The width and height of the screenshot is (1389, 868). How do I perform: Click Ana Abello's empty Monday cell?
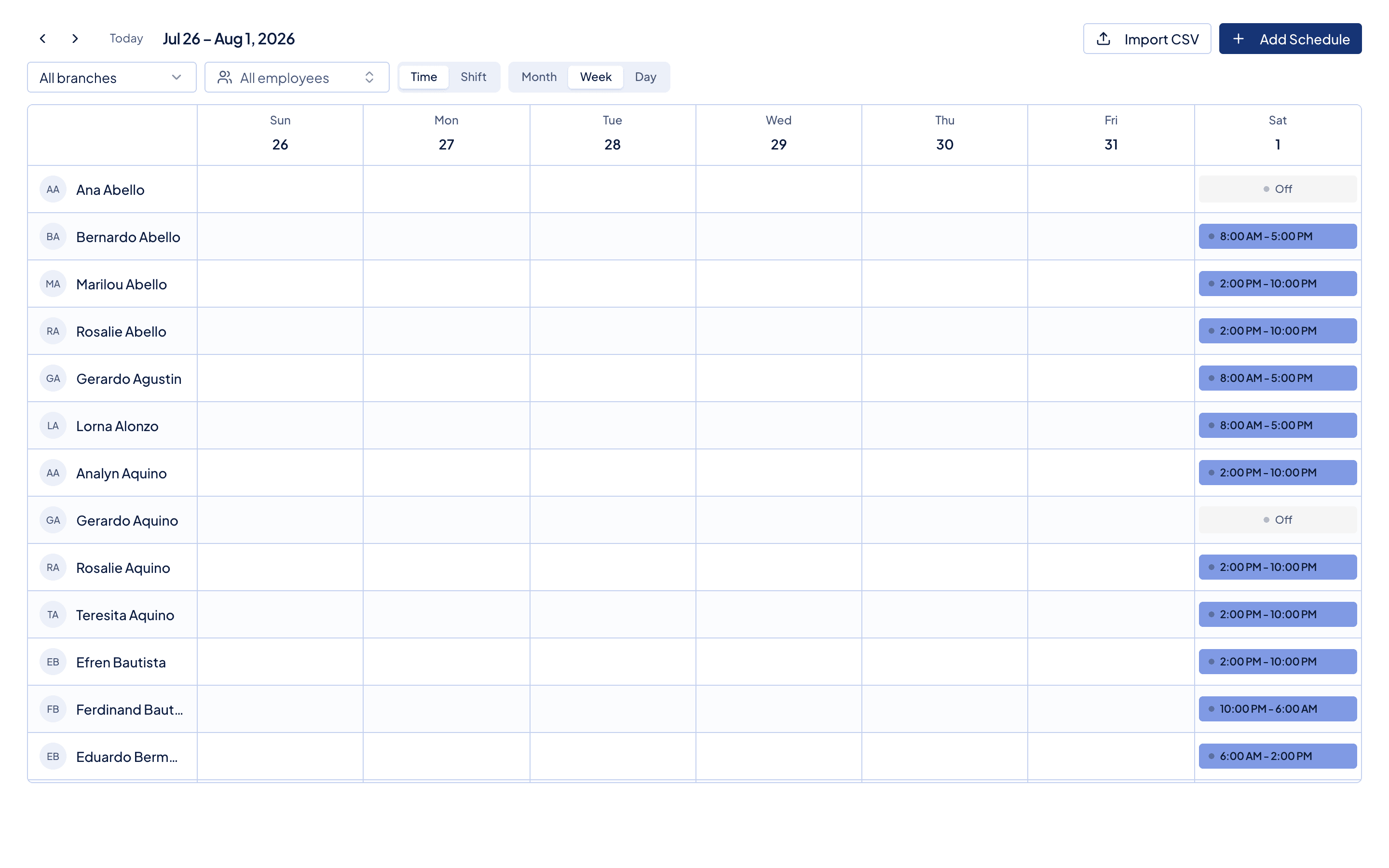[447, 190]
